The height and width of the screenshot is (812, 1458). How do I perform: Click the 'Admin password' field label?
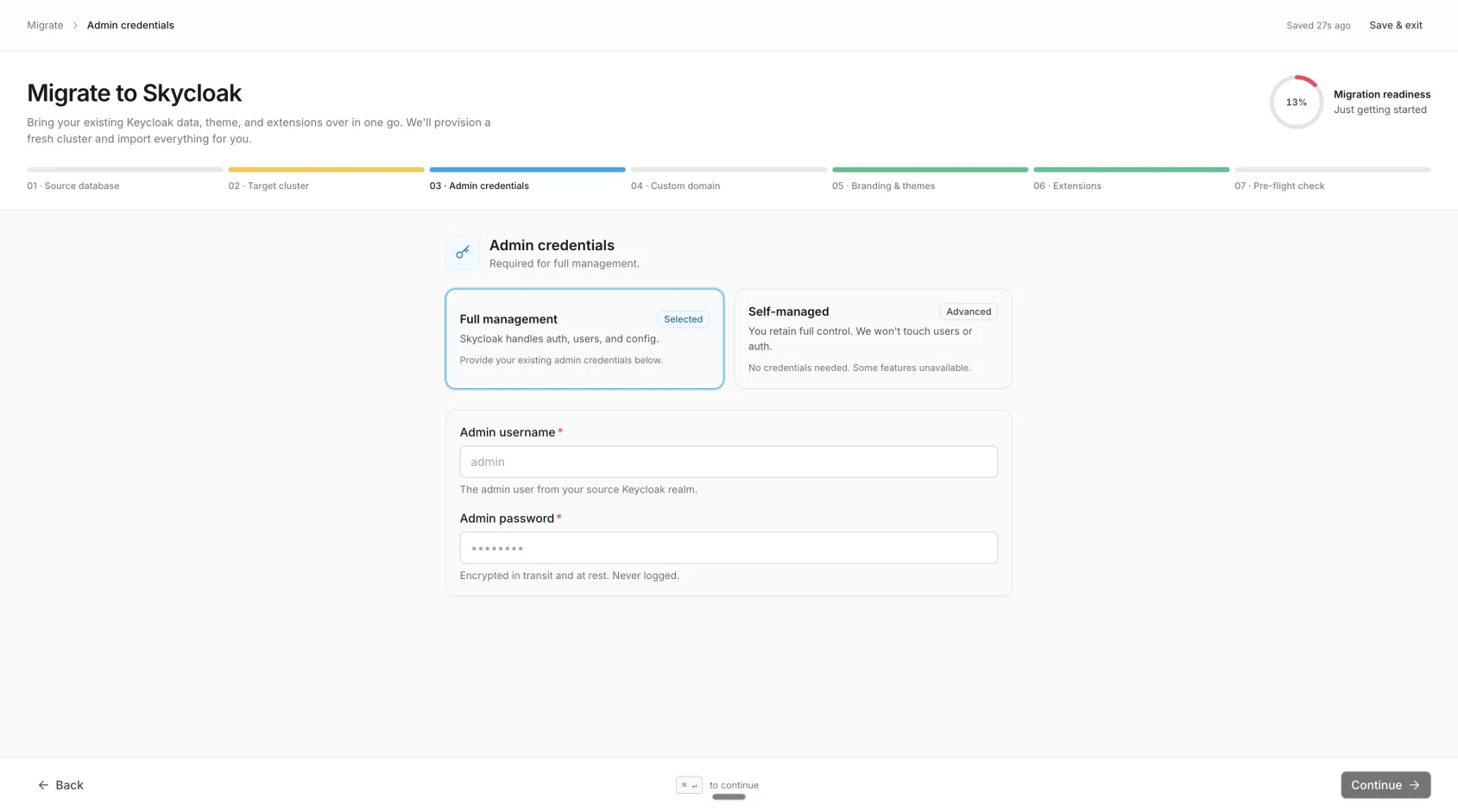pos(507,519)
